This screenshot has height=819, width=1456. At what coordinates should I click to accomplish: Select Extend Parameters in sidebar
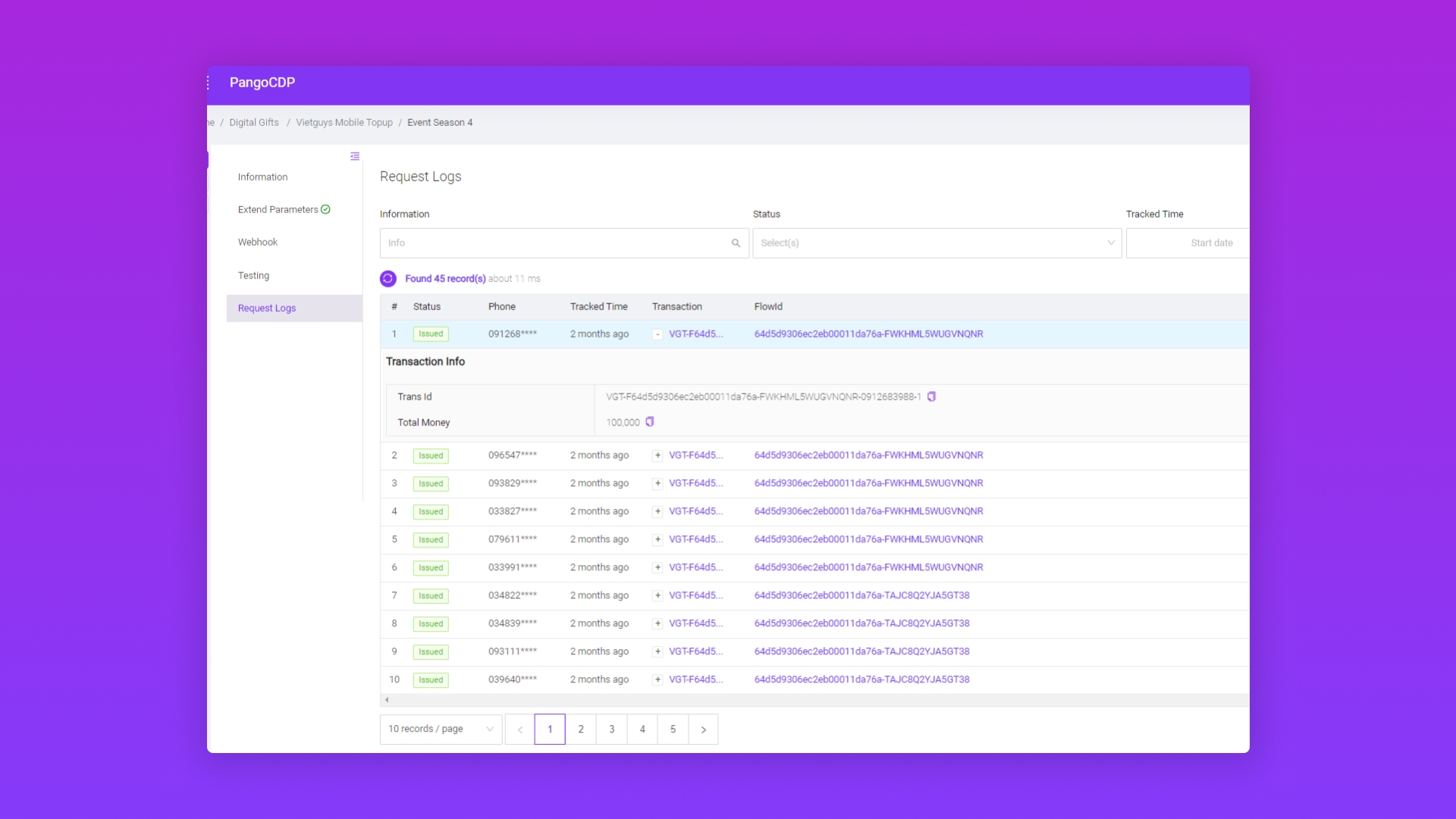coord(278,210)
